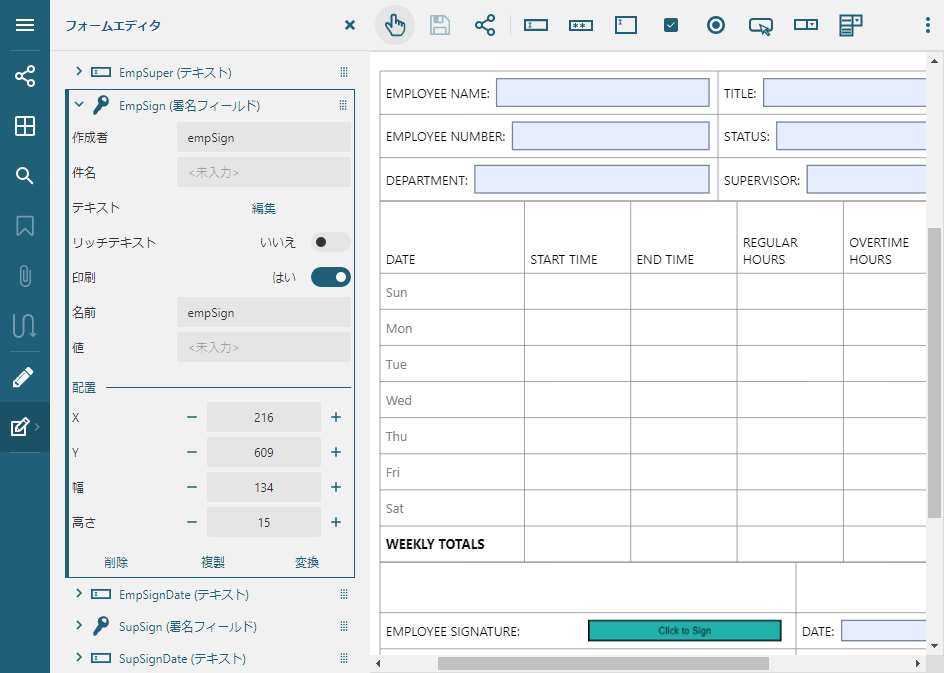Add a list box field tool
944x673 pixels.
click(x=851, y=26)
